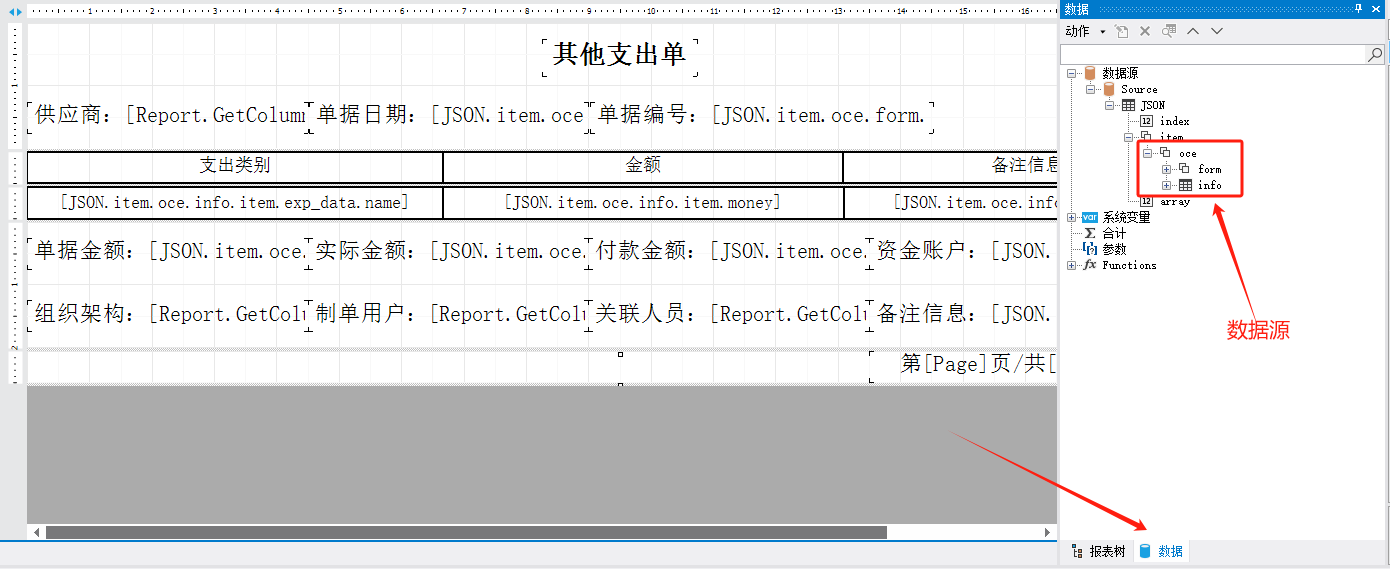Viewport: 1390px width, 569px height.
Task: Click the info table icon
Action: pos(1185,185)
